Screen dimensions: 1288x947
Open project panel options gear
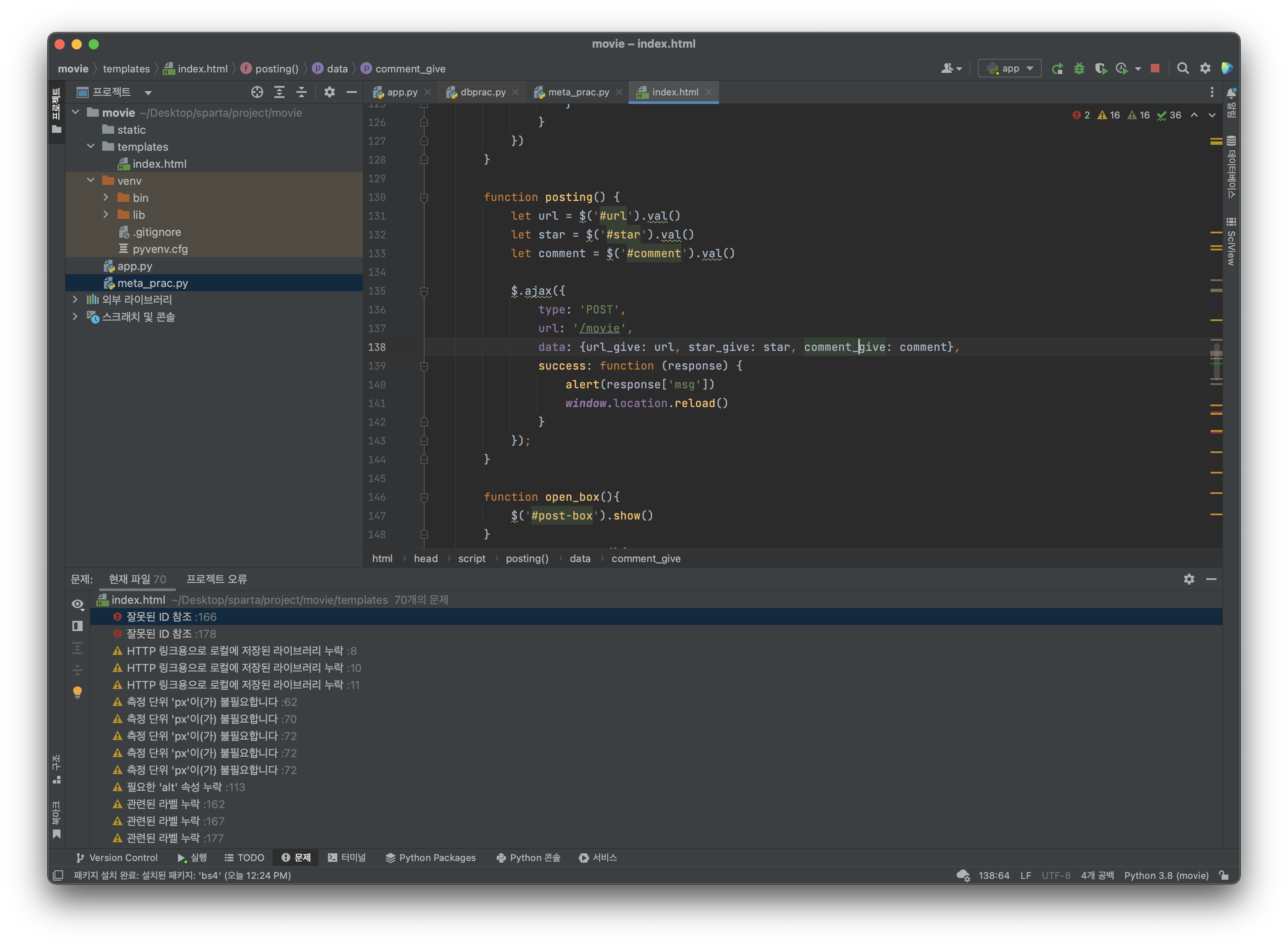tap(329, 92)
